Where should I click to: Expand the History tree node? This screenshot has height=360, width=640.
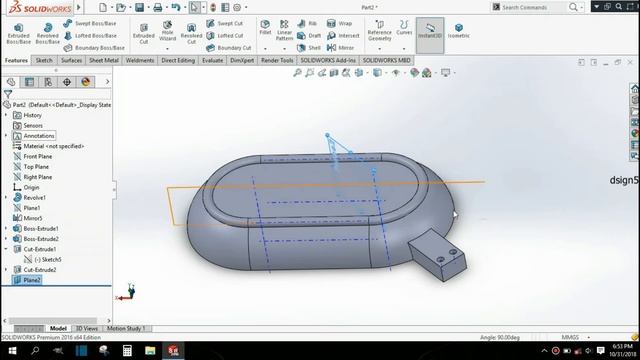point(6,116)
